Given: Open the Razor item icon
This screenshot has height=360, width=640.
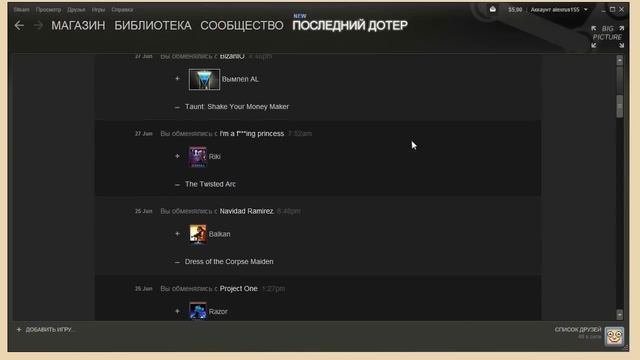Looking at the screenshot, I should point(198,311).
